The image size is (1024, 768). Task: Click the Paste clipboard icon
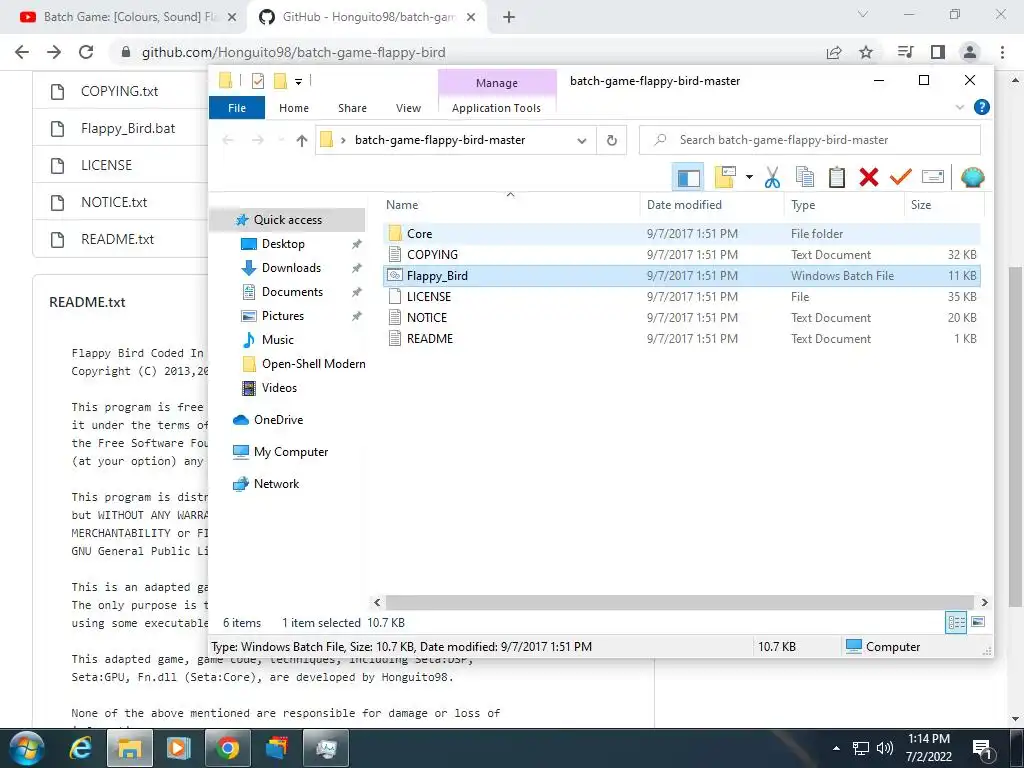pos(837,177)
